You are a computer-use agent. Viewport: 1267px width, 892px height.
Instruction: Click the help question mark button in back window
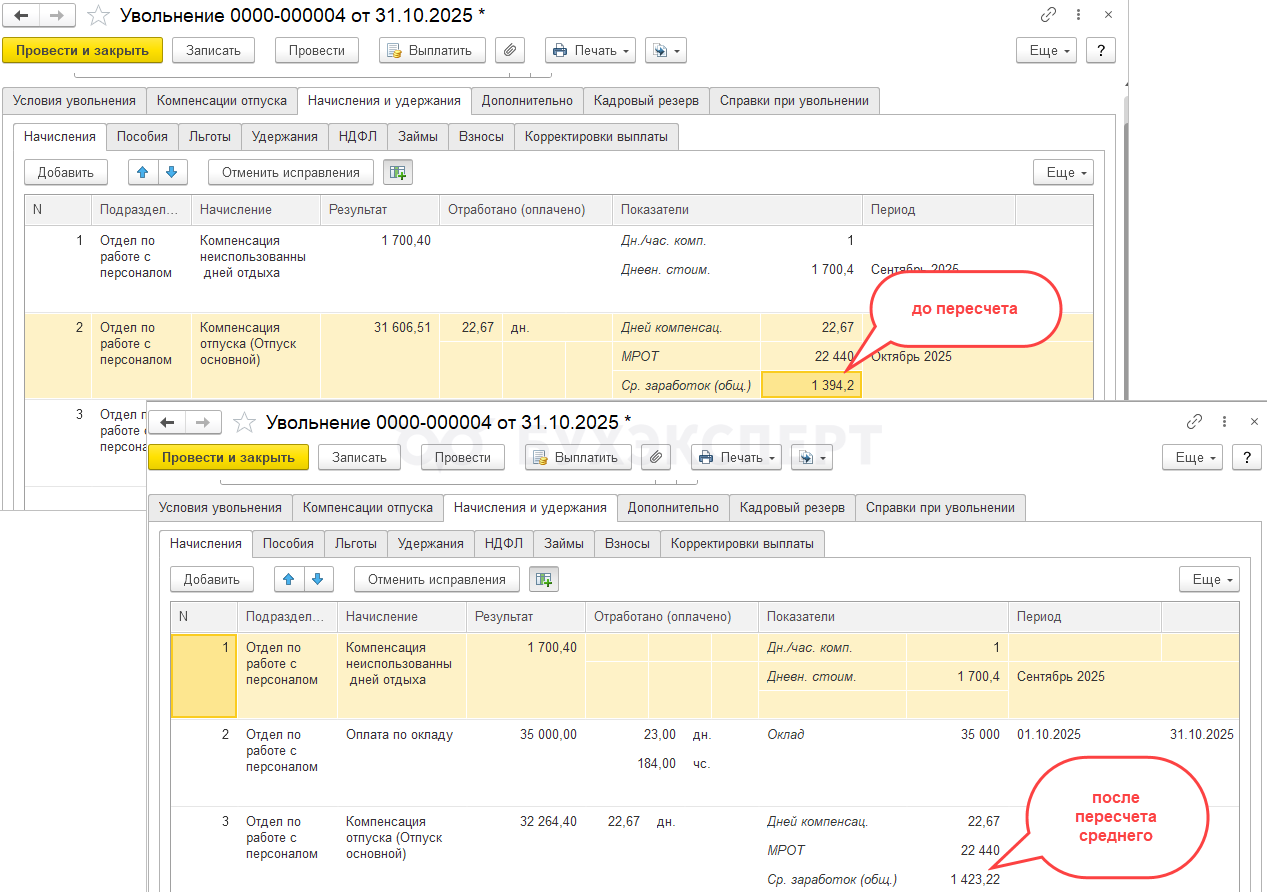pos(1100,50)
